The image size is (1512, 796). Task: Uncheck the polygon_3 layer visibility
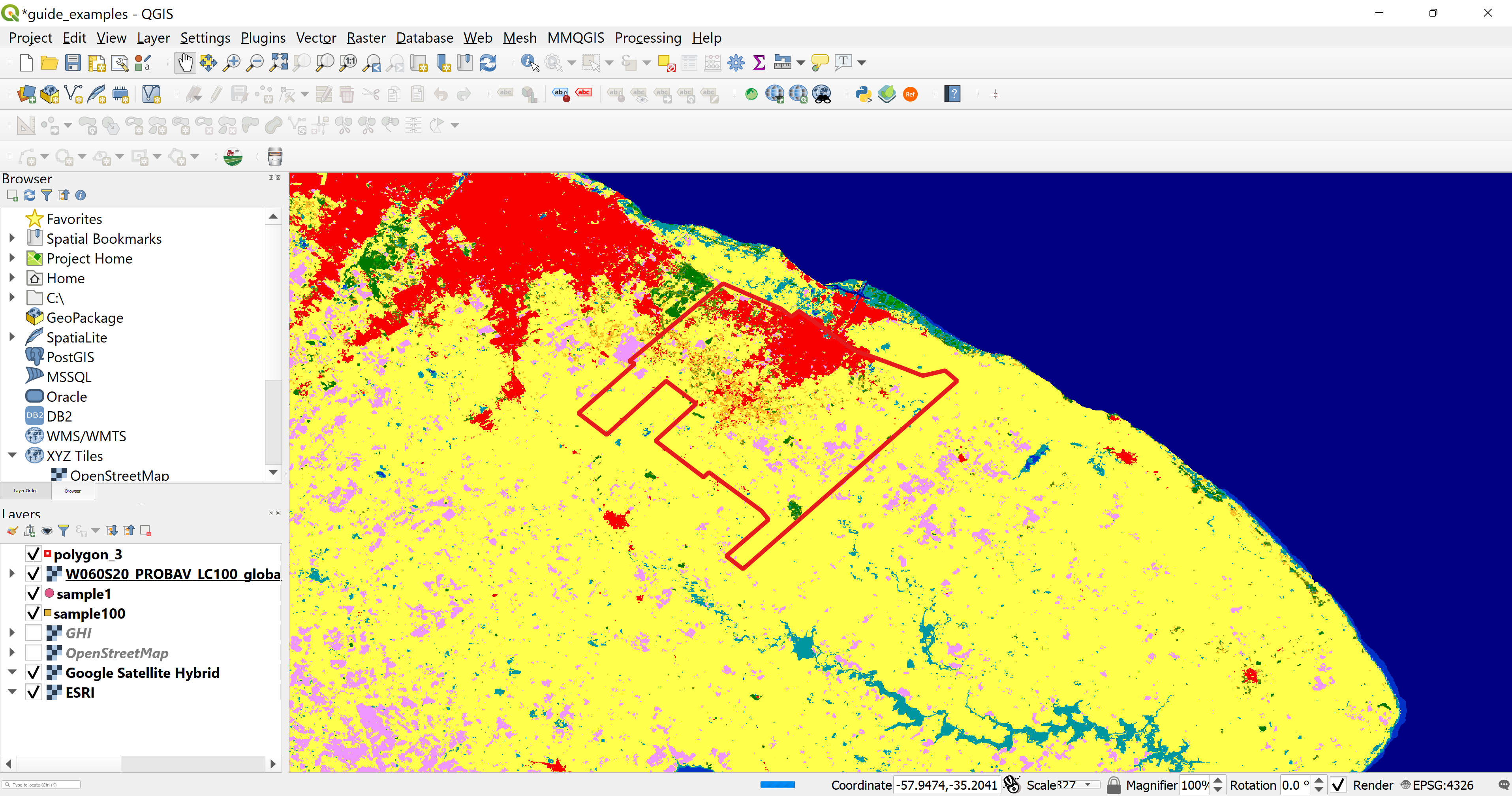coord(34,554)
